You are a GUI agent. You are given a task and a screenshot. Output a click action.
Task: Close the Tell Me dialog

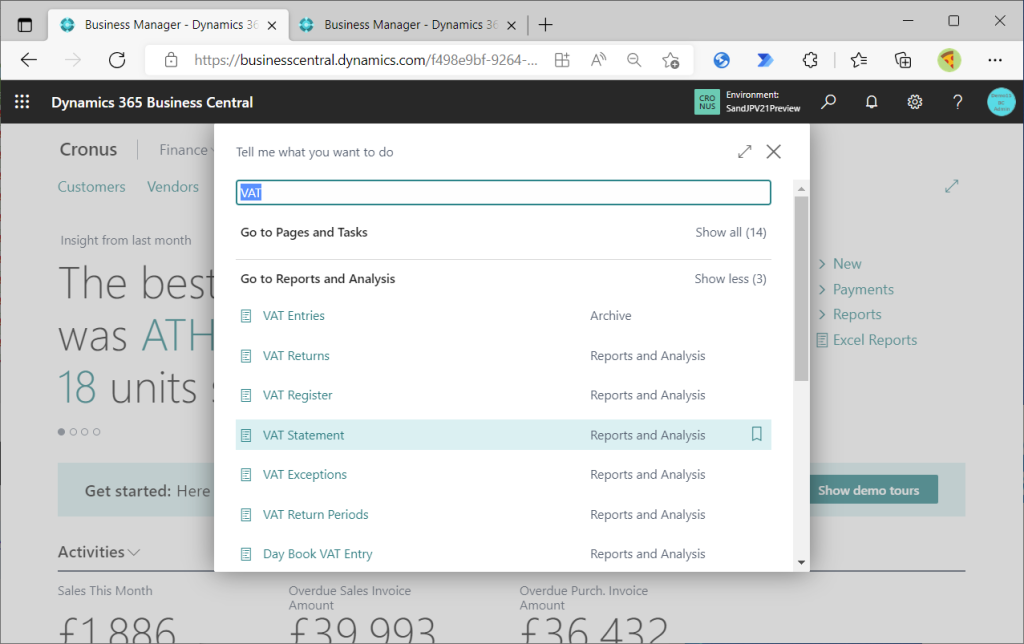point(774,152)
